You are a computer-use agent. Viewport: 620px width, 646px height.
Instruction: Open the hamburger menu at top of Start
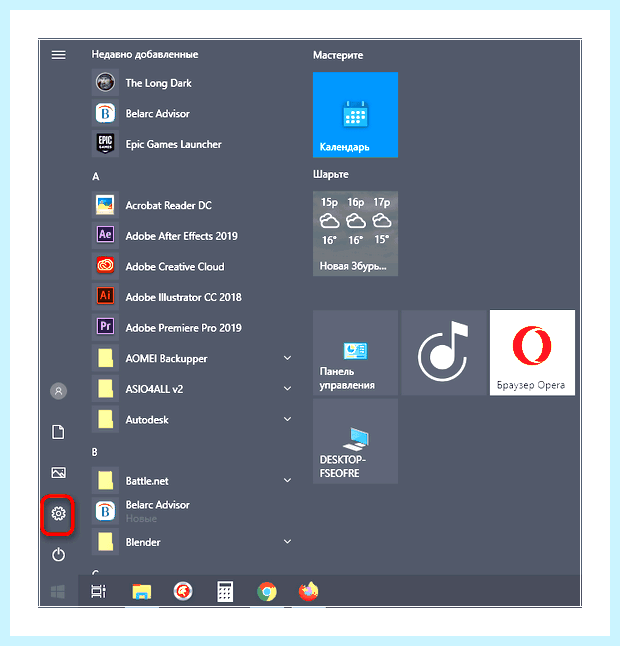click(58, 55)
